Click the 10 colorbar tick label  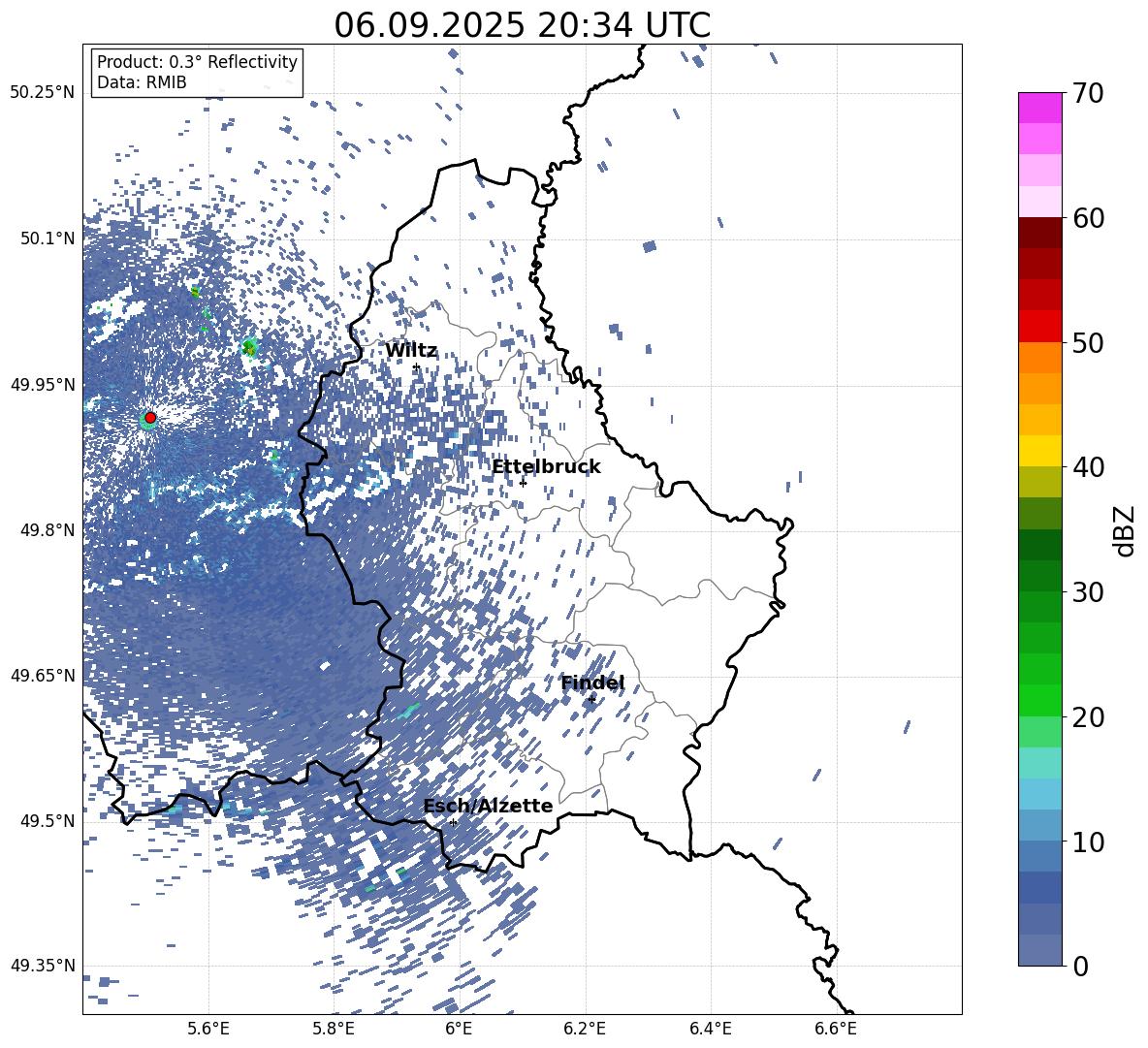[x=1088, y=842]
